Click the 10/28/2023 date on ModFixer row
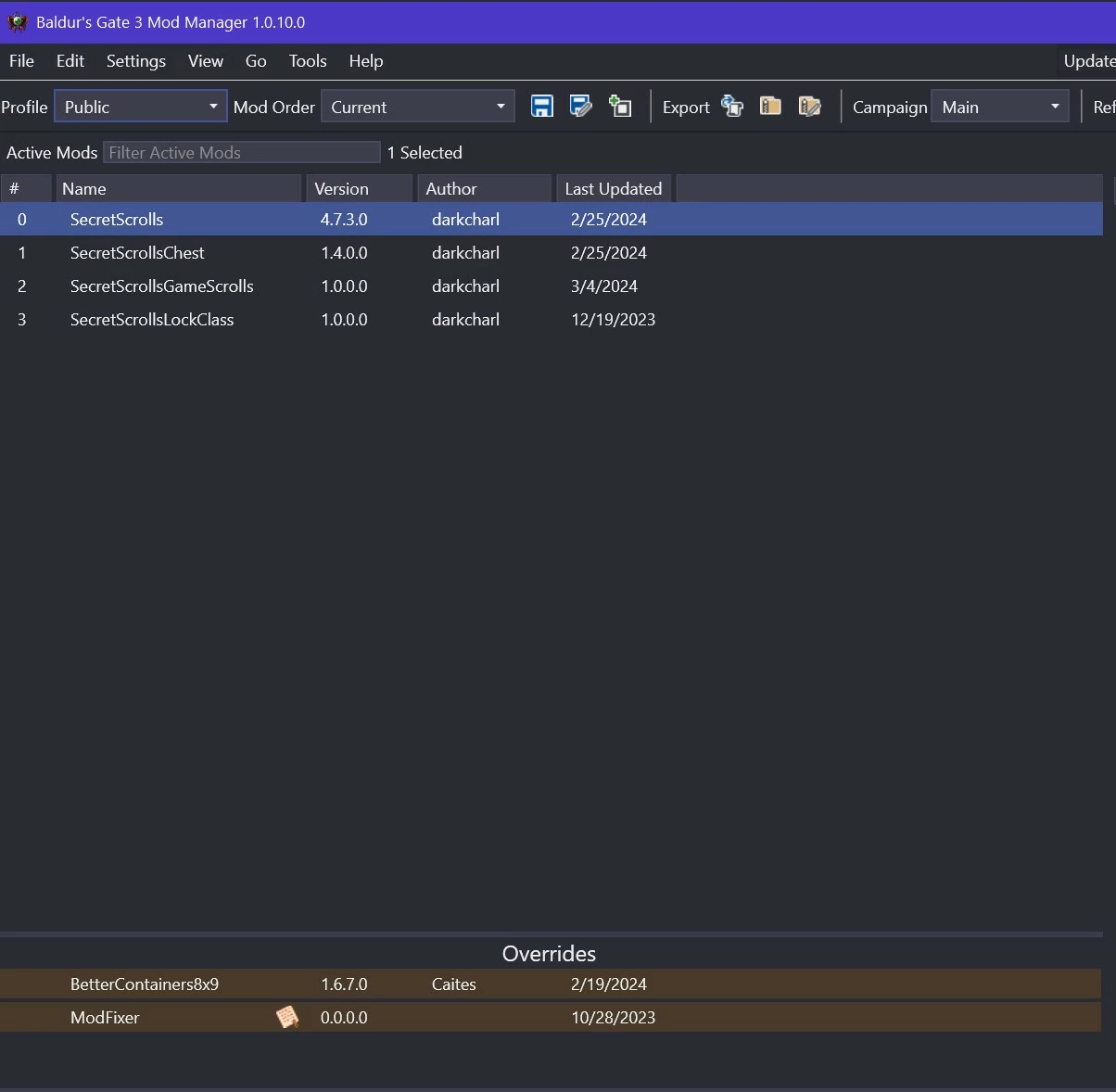This screenshot has width=1116, height=1092. pyautogui.click(x=613, y=1018)
